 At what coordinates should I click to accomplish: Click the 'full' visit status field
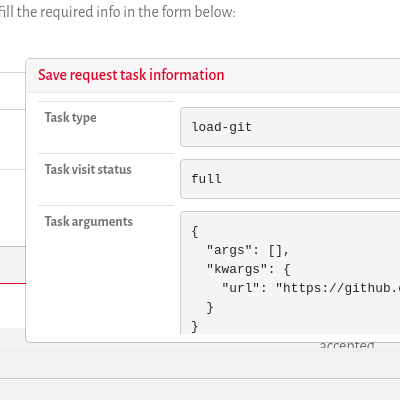290,179
